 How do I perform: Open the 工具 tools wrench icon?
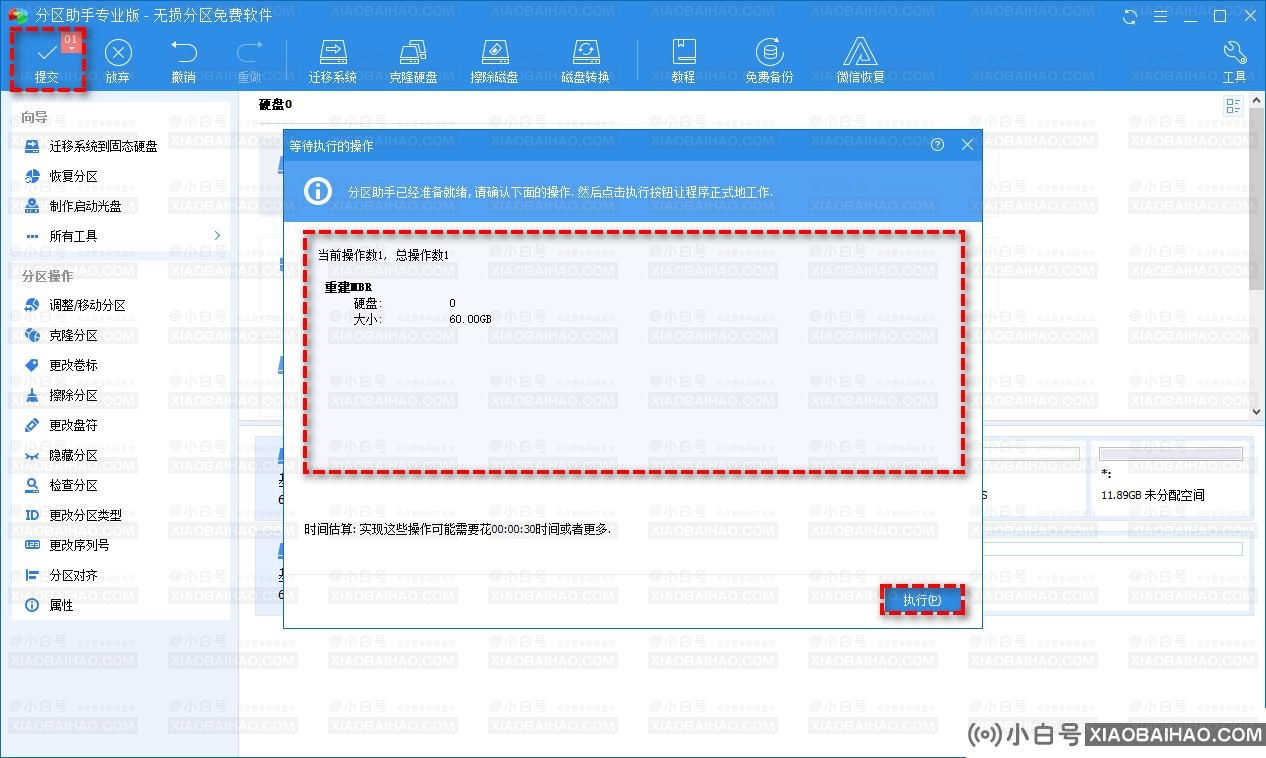click(1234, 60)
